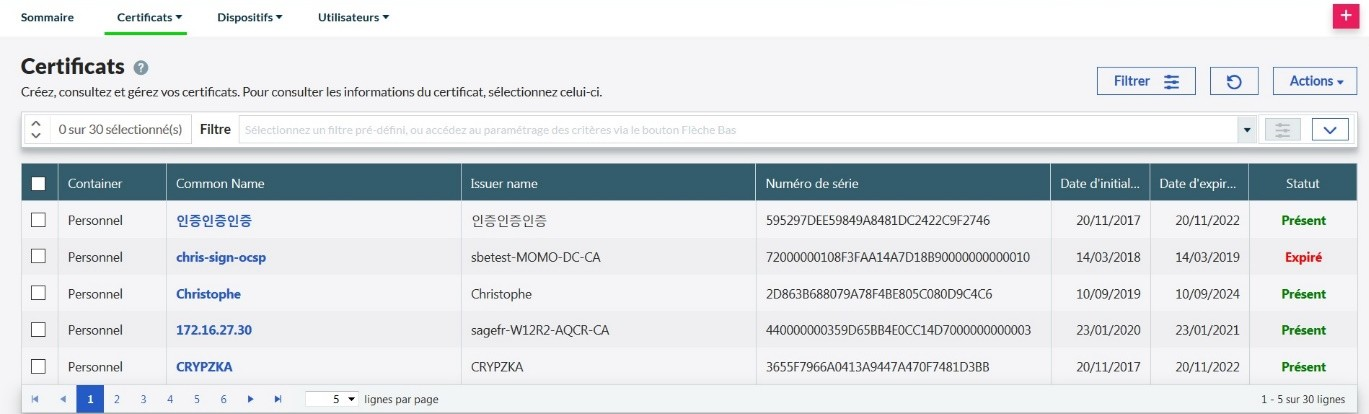Open the help icon beside Certificats title
Image resolution: width=1369 pixels, height=414 pixels.
coord(141,68)
